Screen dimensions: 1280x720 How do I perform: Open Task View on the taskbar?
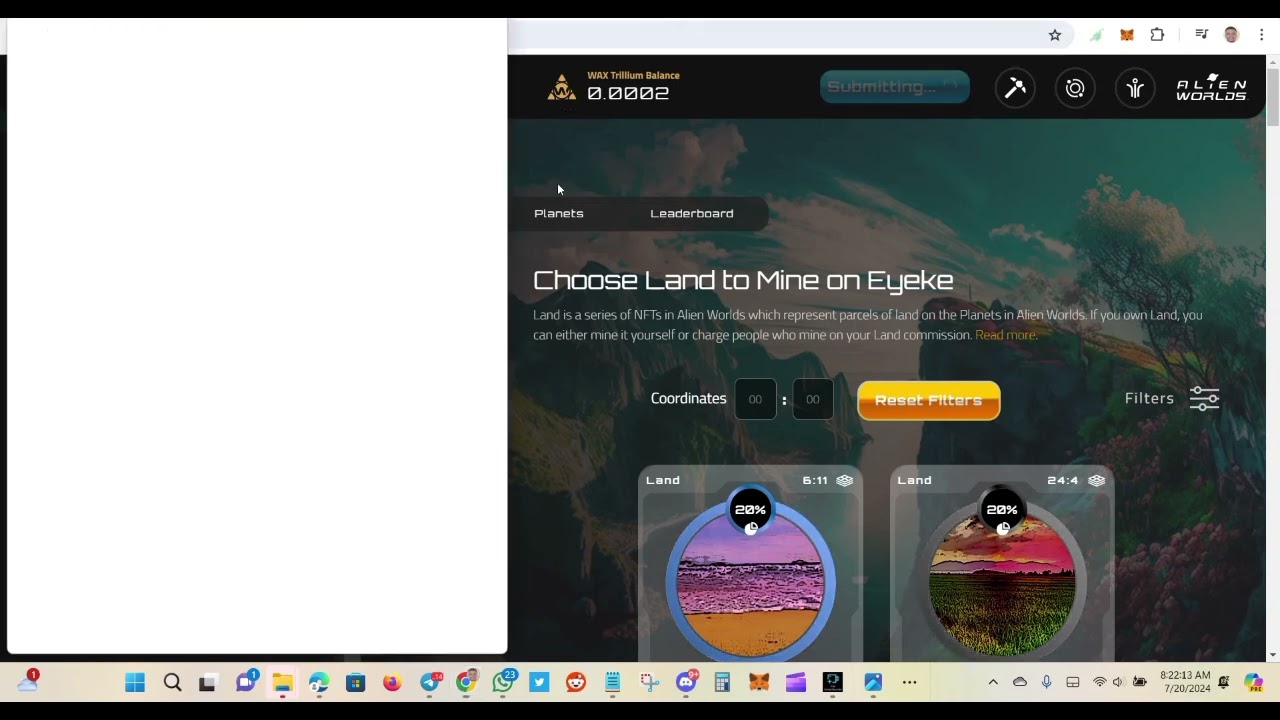(208, 683)
